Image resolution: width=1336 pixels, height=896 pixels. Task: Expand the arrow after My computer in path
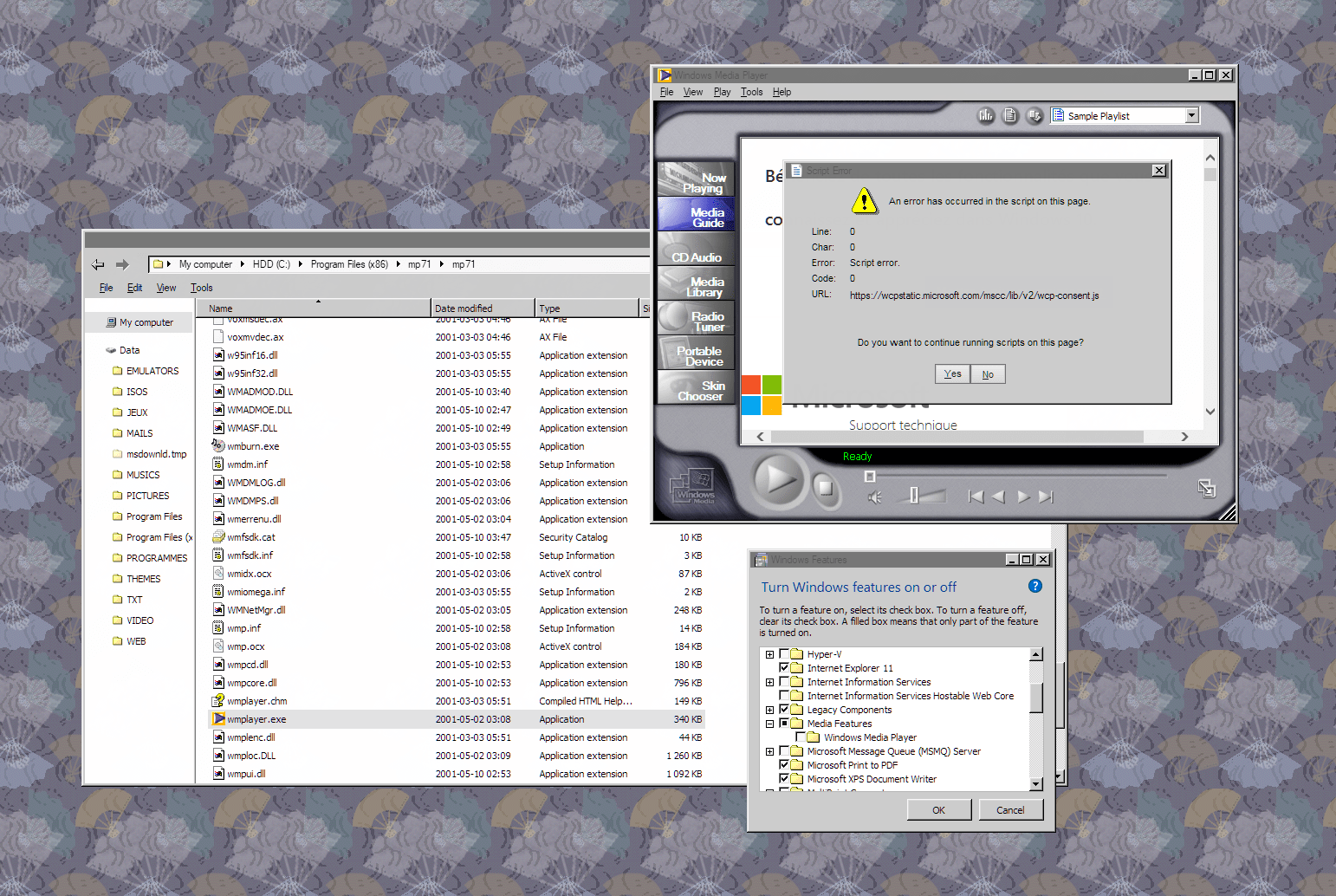pos(243,264)
